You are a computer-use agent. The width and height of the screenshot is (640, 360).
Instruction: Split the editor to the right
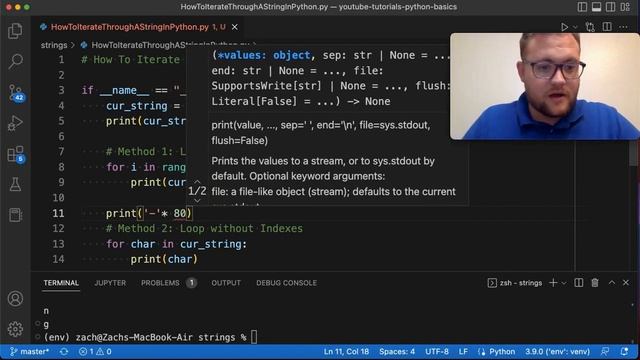607,27
